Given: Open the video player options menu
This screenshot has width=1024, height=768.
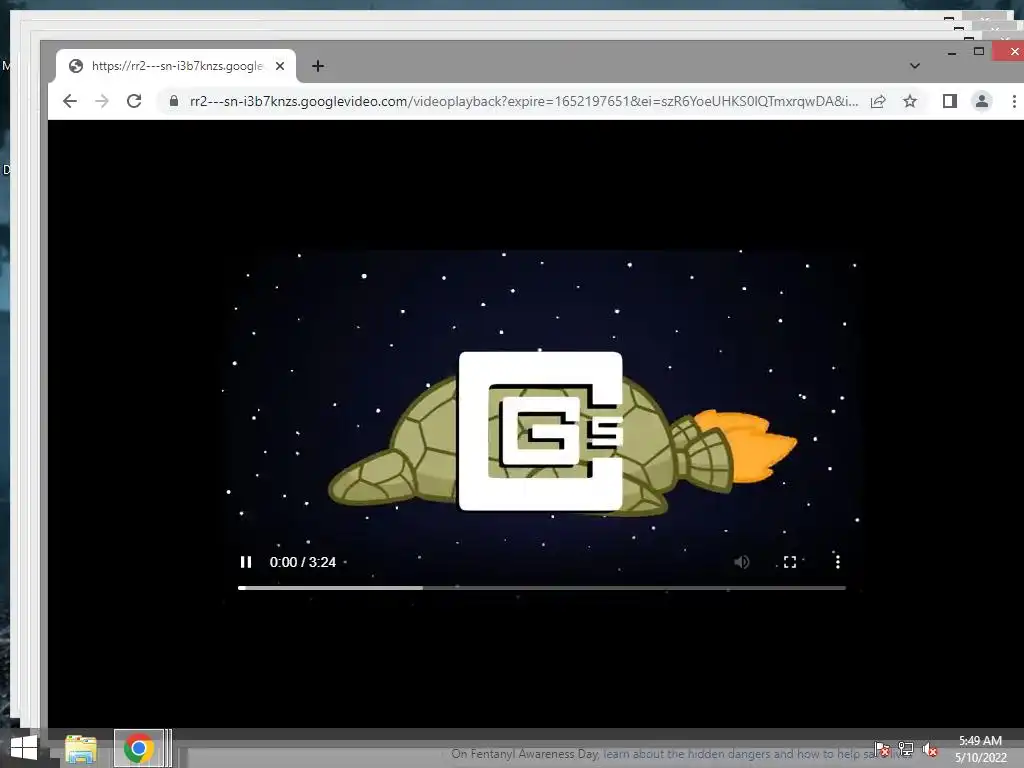Looking at the screenshot, I should (838, 562).
